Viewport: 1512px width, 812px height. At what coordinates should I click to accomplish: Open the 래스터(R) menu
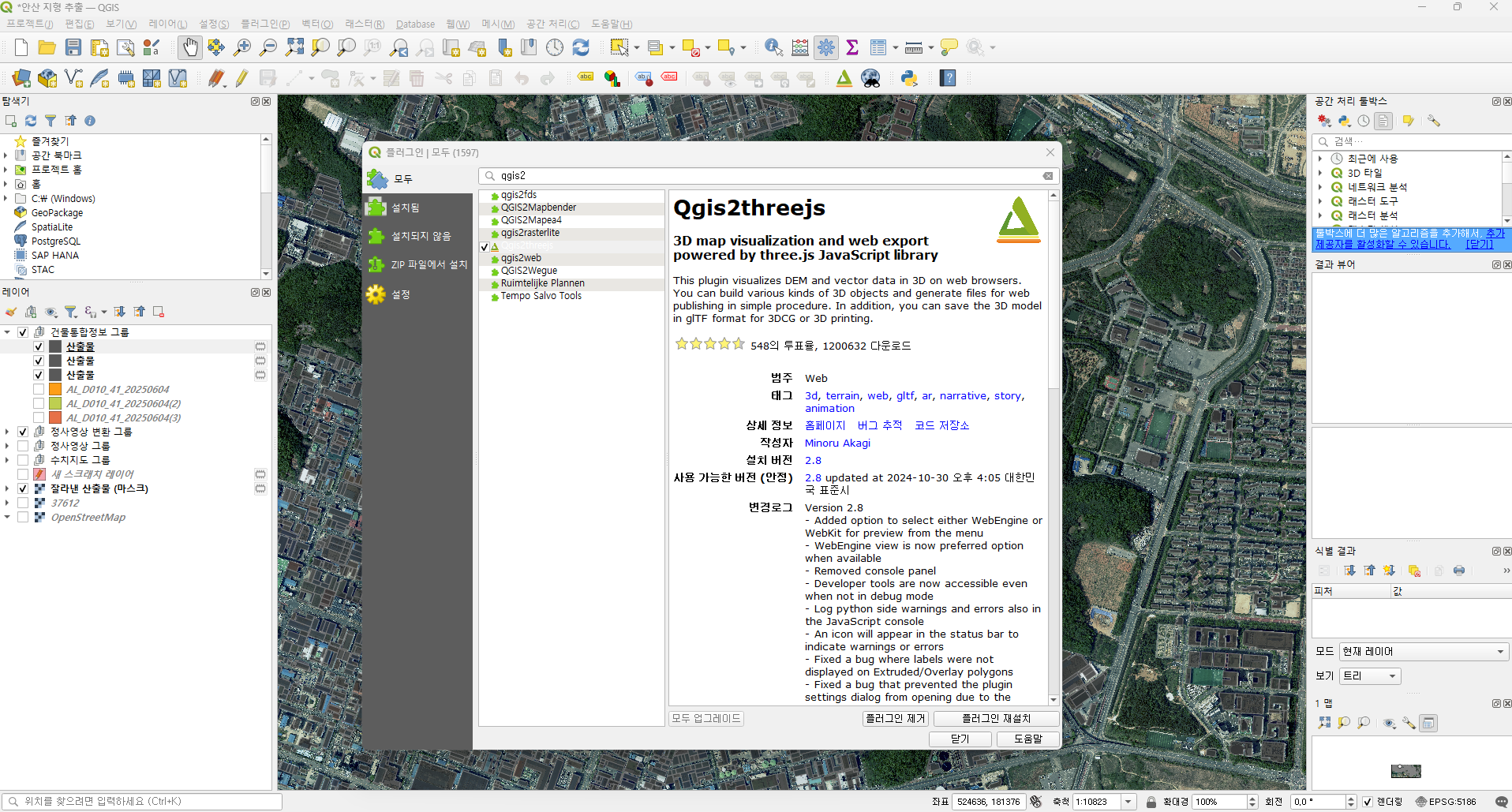(x=365, y=24)
